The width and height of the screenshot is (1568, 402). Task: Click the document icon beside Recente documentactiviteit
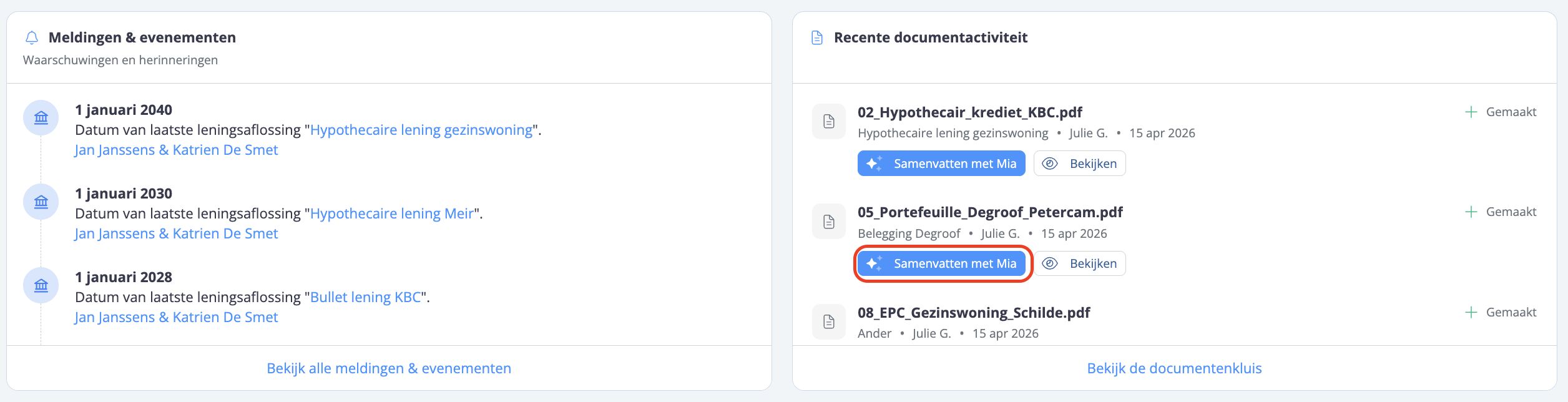click(816, 38)
